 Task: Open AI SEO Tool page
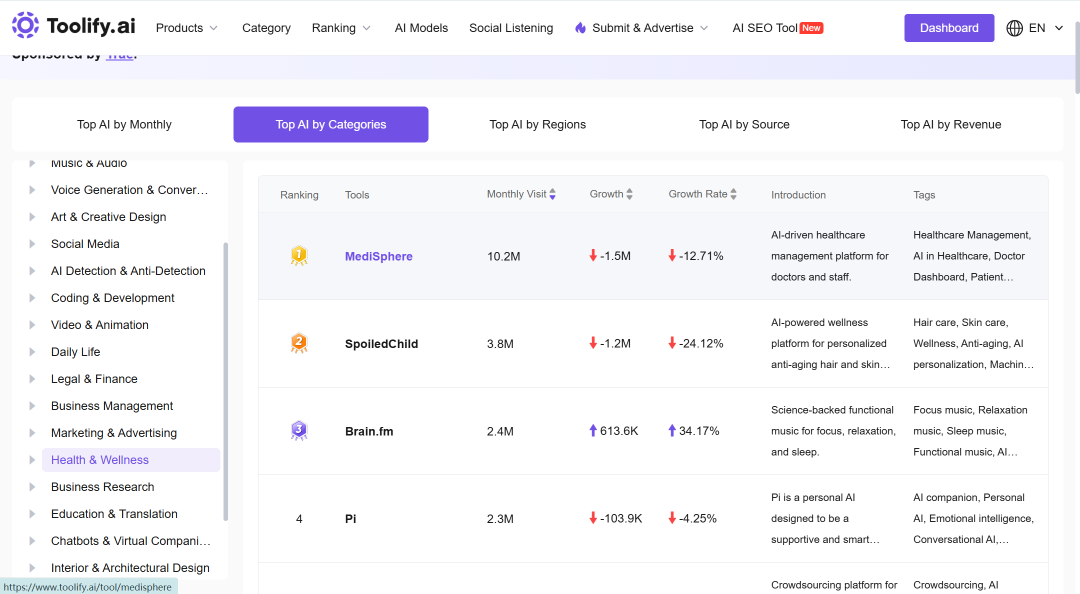point(765,28)
